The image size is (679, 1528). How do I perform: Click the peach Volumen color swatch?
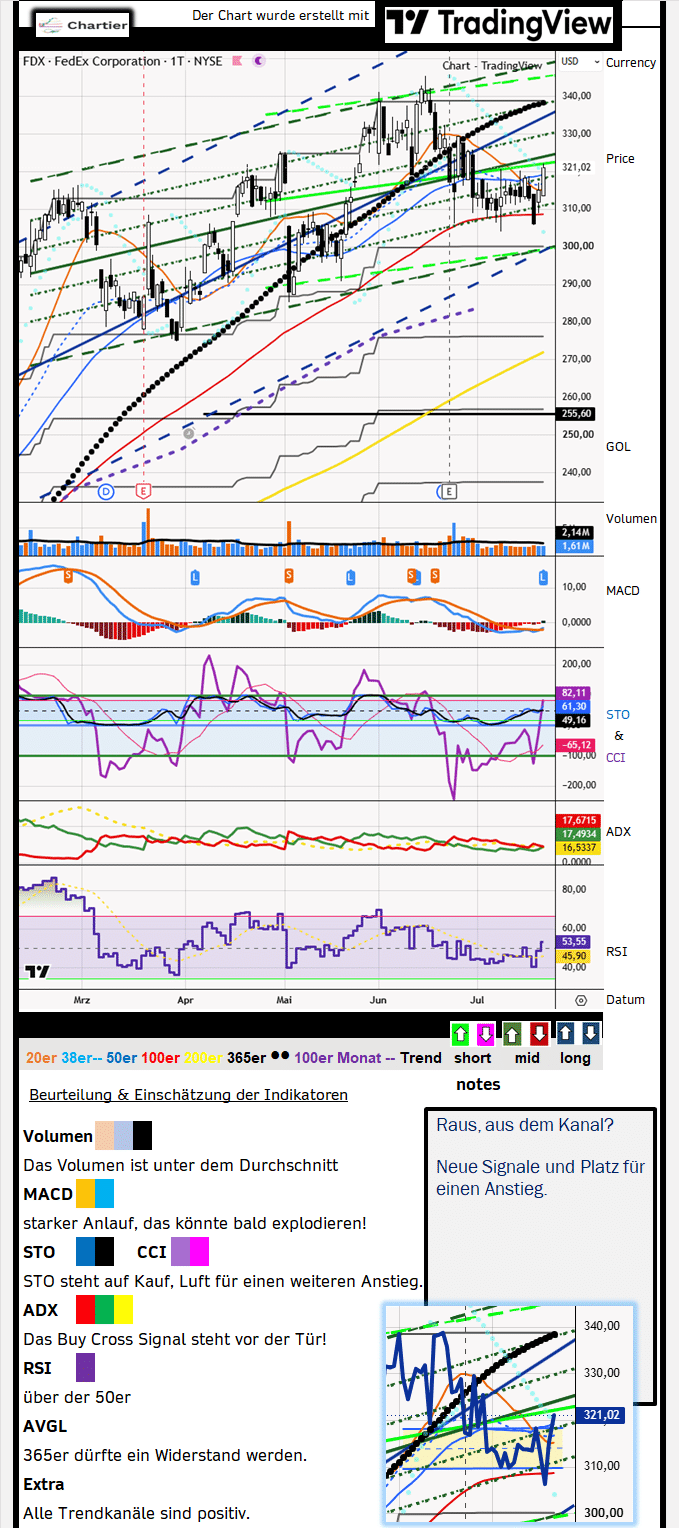105,1136
